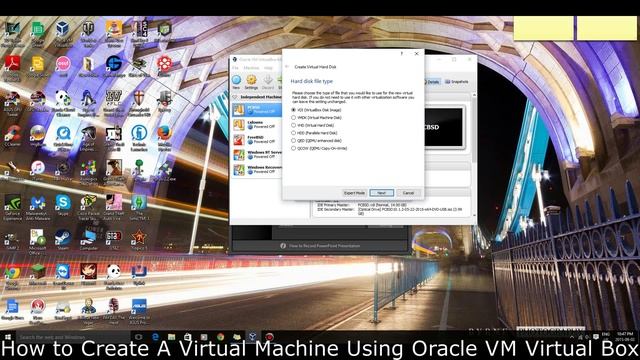Open the Minecraft desktop icon

coord(38,275)
